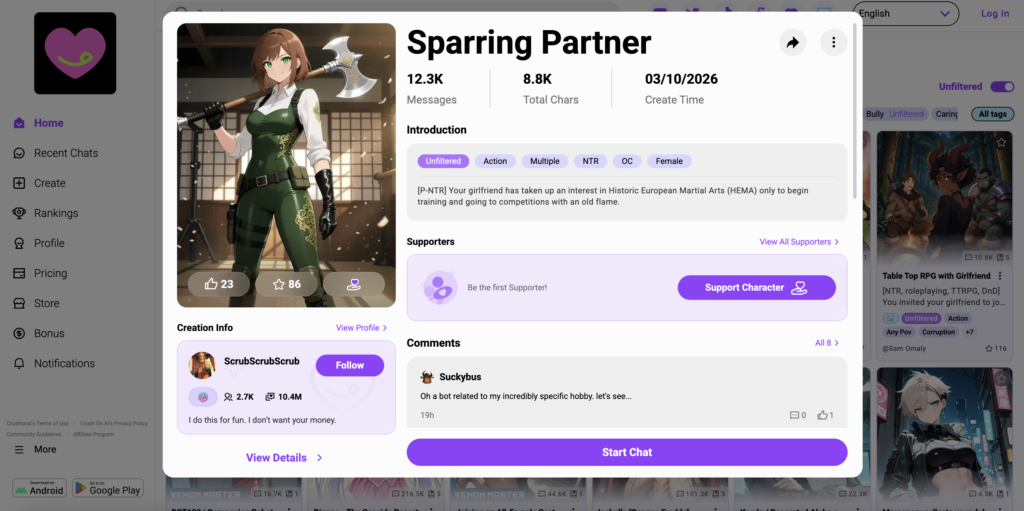Click the All tags filter button
Viewport: 1024px width, 511px height.
tap(993, 114)
